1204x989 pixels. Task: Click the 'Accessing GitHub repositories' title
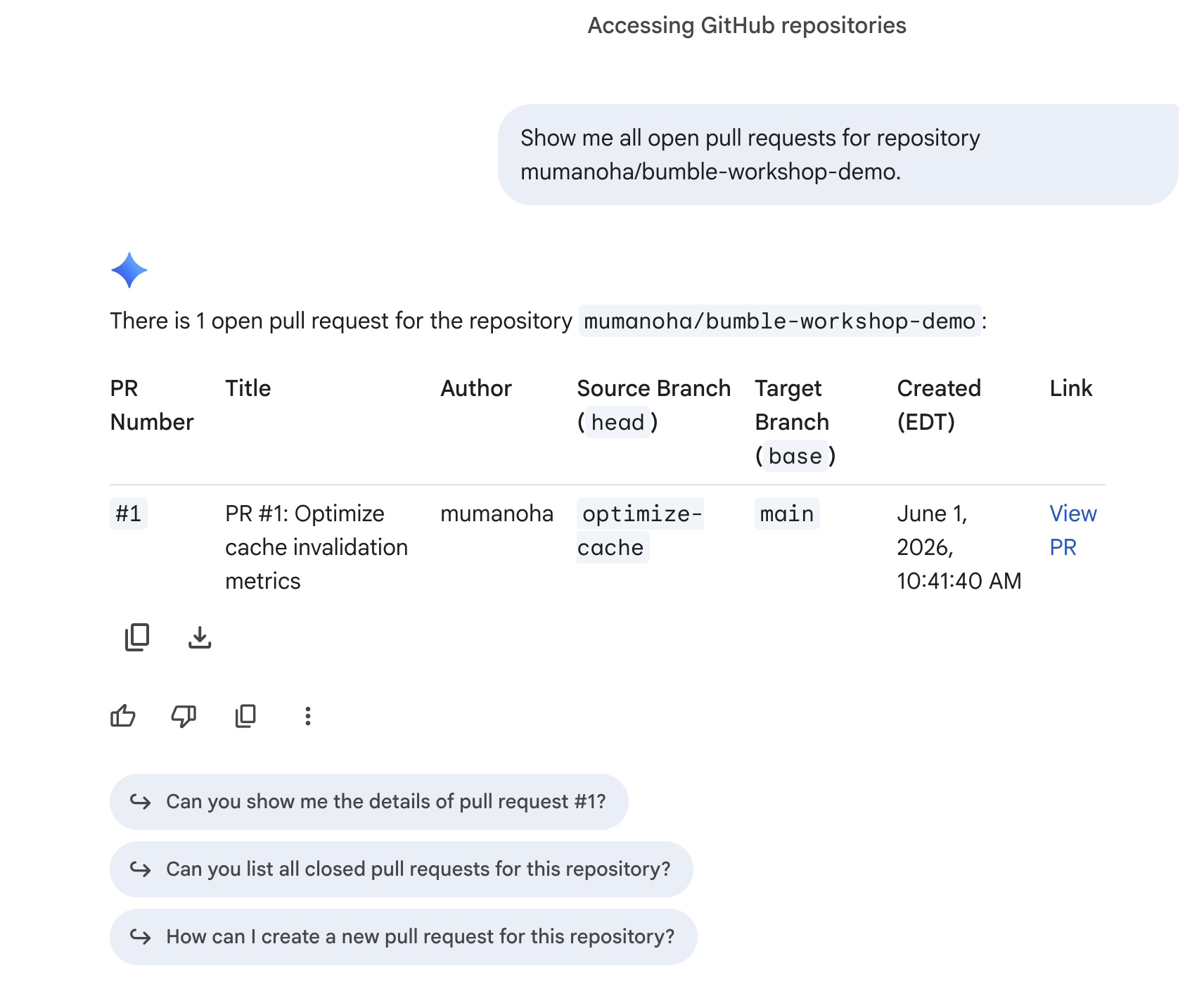click(747, 25)
